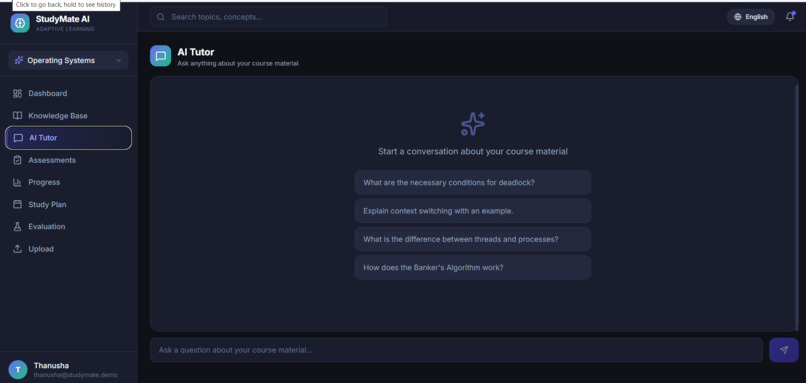The height and width of the screenshot is (383, 806).
Task: Click the Progress bar chart icon
Action: (x=17, y=183)
